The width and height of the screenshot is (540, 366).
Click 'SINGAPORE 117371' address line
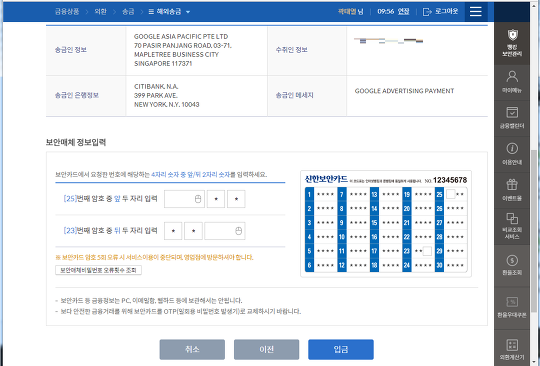pos(163,63)
